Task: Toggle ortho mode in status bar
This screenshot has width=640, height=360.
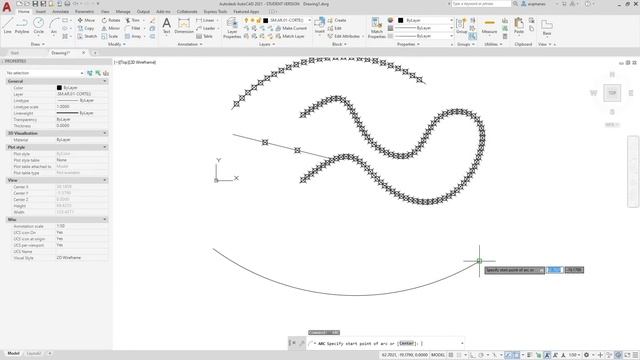Action: (x=472, y=355)
